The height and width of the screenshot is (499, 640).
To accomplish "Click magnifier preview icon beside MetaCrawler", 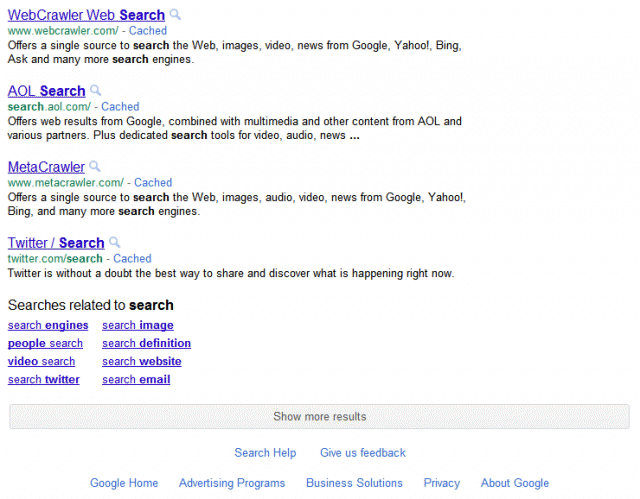I will pyautogui.click(x=95, y=167).
